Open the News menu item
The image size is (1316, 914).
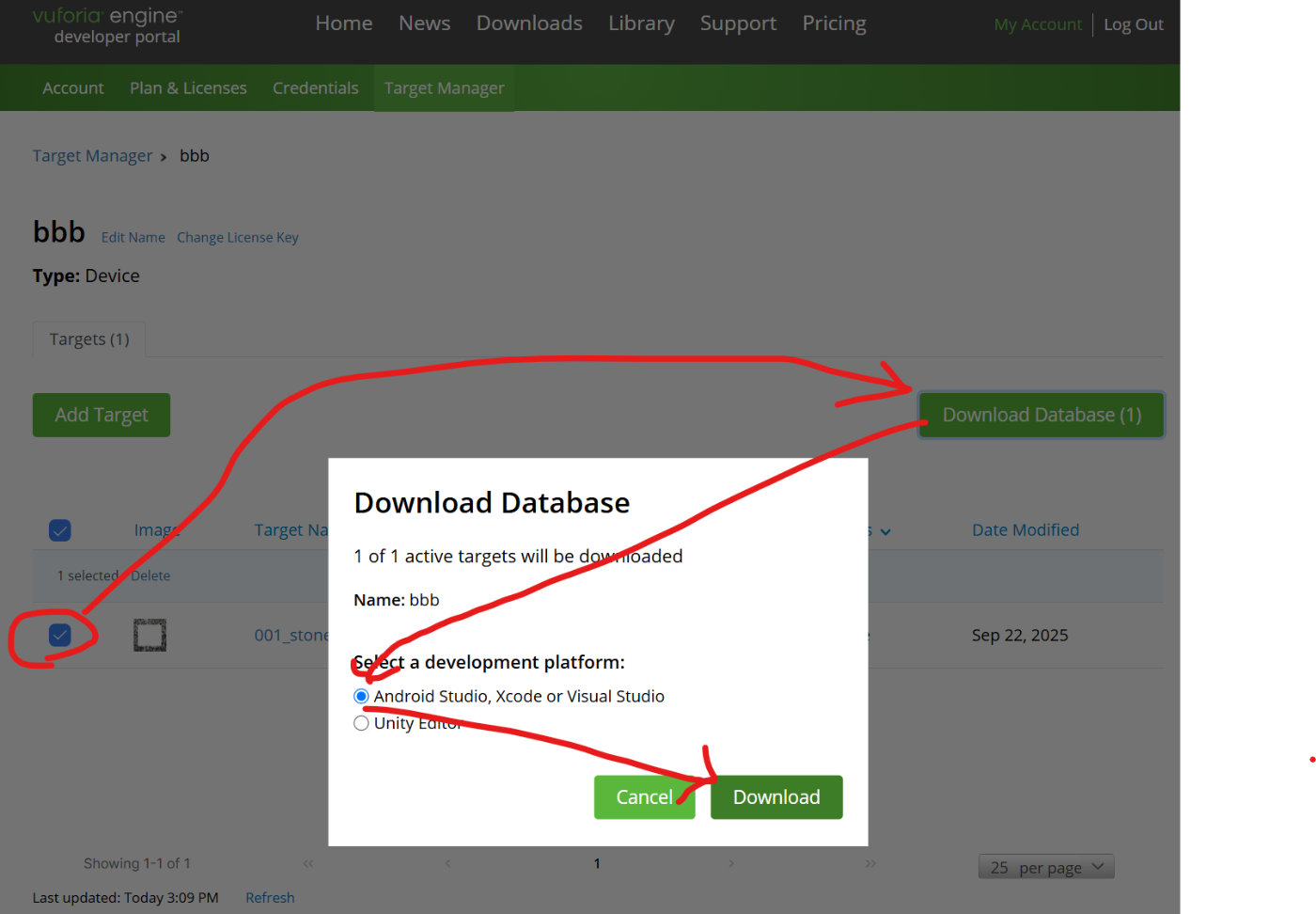tap(425, 24)
